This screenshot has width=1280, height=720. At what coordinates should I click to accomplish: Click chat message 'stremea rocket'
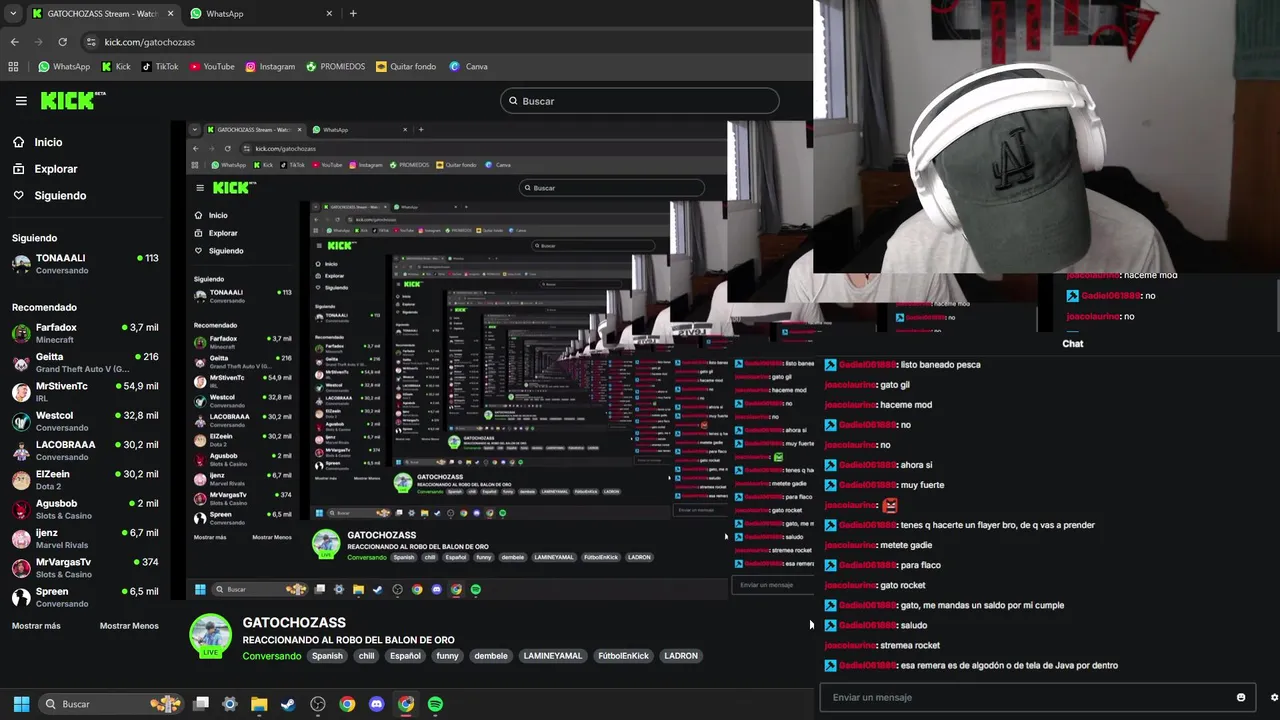point(910,645)
